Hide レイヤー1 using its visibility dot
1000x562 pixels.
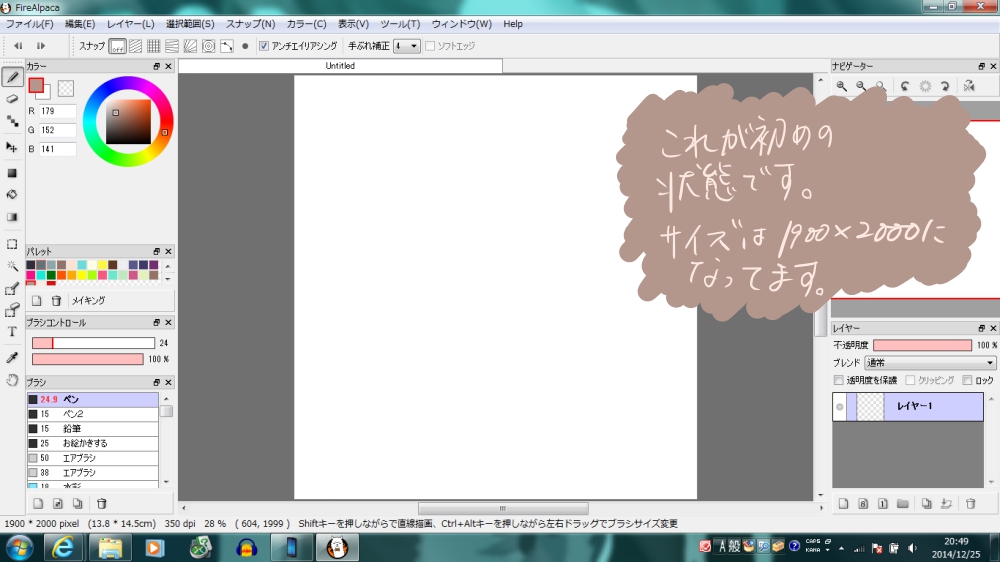(840, 407)
